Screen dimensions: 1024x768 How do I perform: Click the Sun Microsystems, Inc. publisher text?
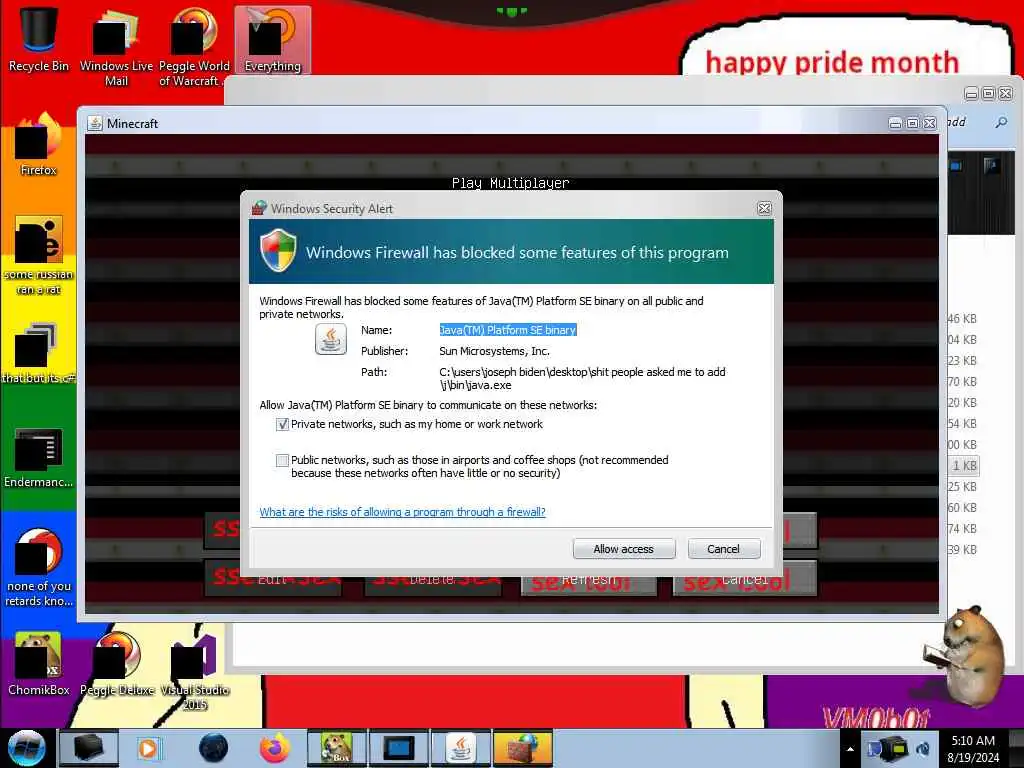(494, 351)
